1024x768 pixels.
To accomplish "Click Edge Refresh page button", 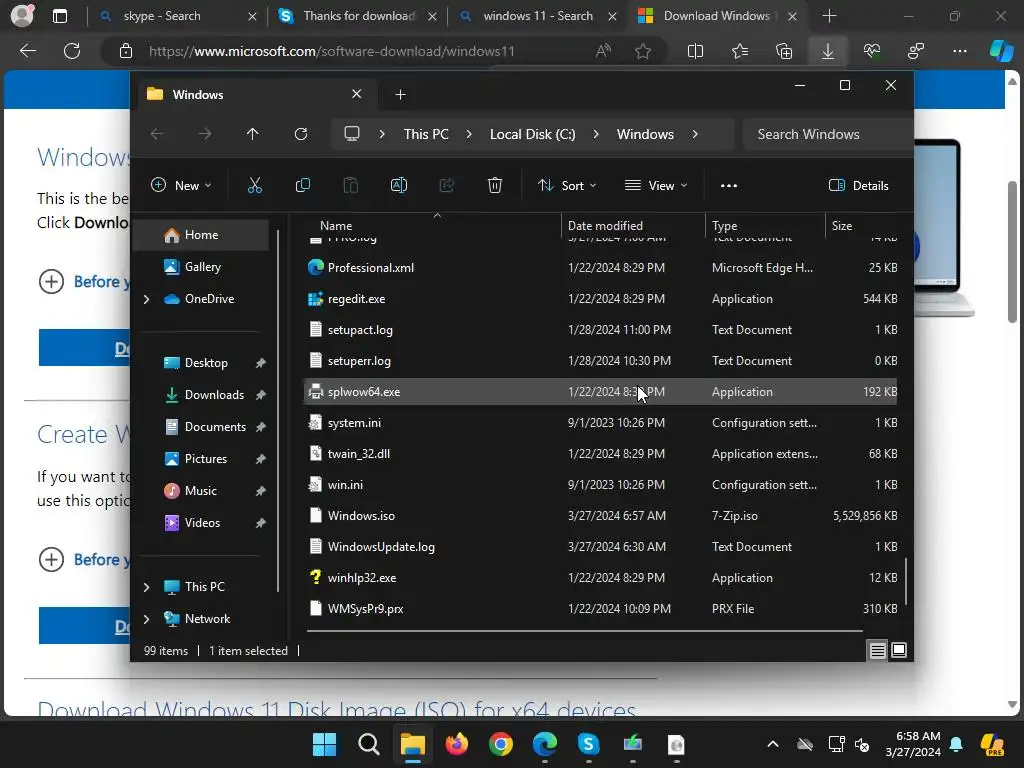I will (72, 51).
